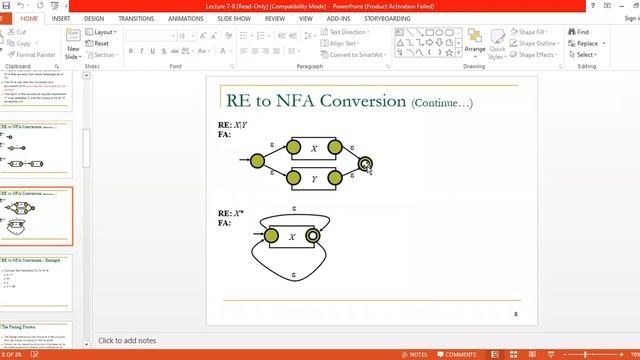Click Convert to SmartArt
Viewport: 640px width, 360px height.
353,55
